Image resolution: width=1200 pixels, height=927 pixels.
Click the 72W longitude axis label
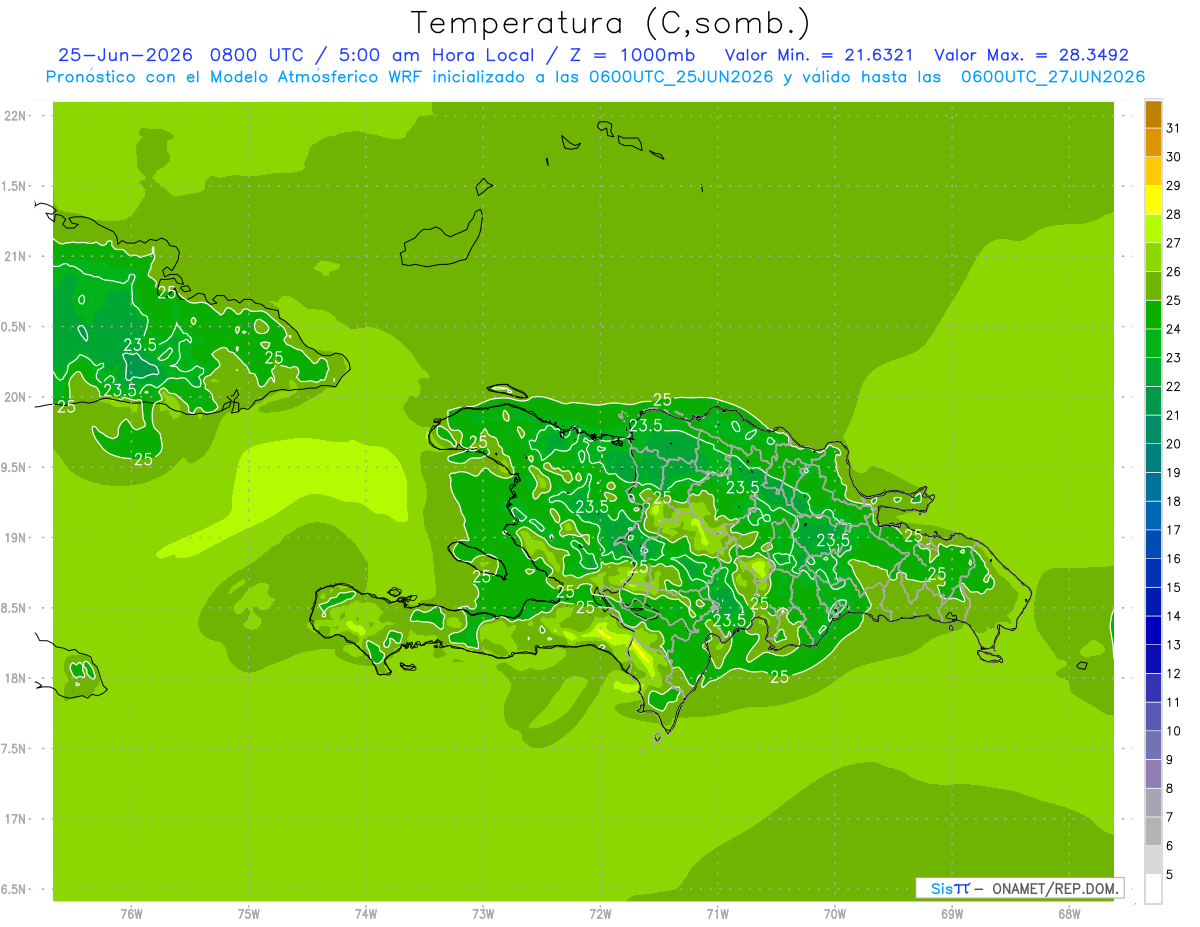pos(600,914)
